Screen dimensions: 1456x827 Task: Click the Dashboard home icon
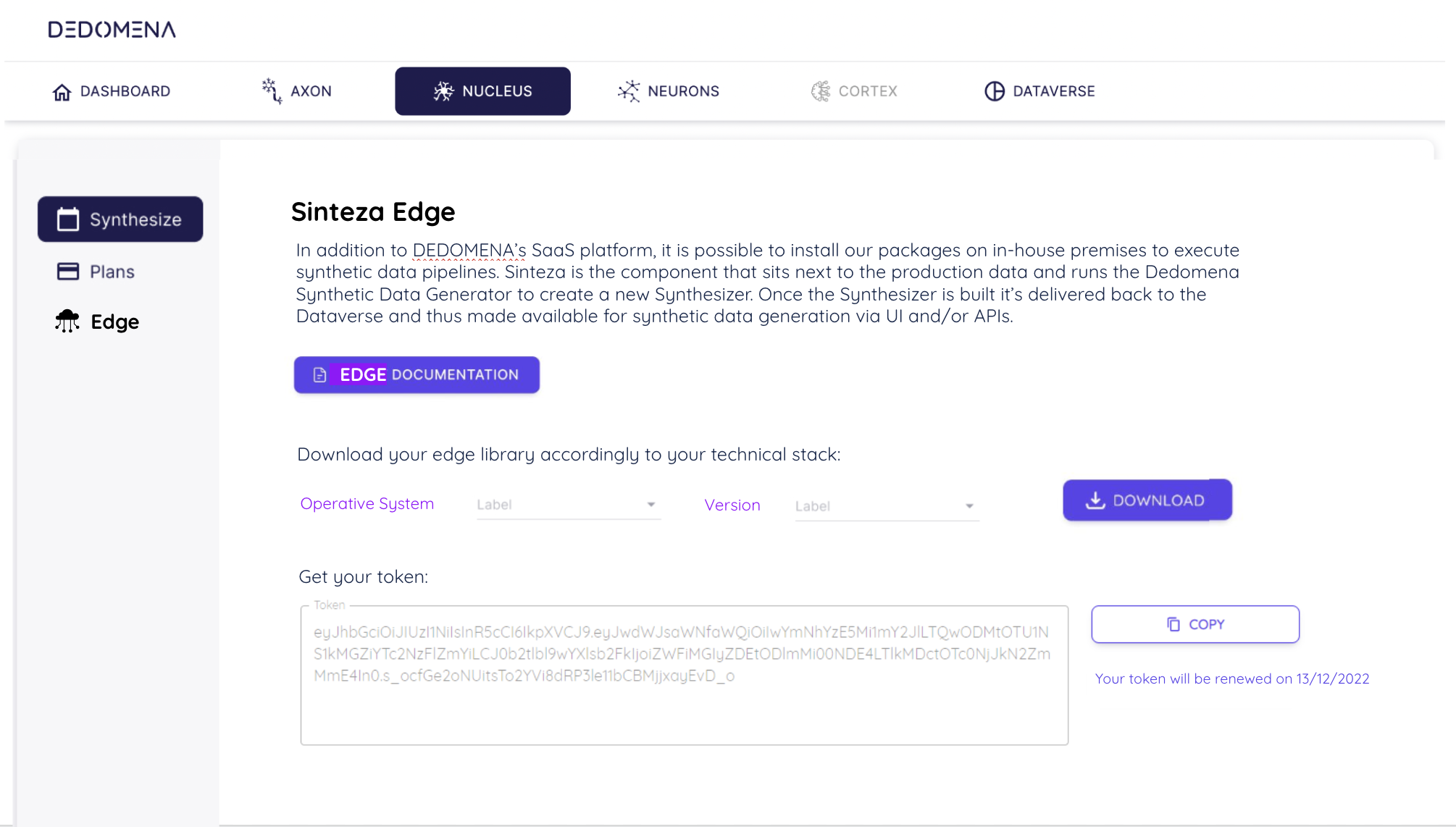62,92
